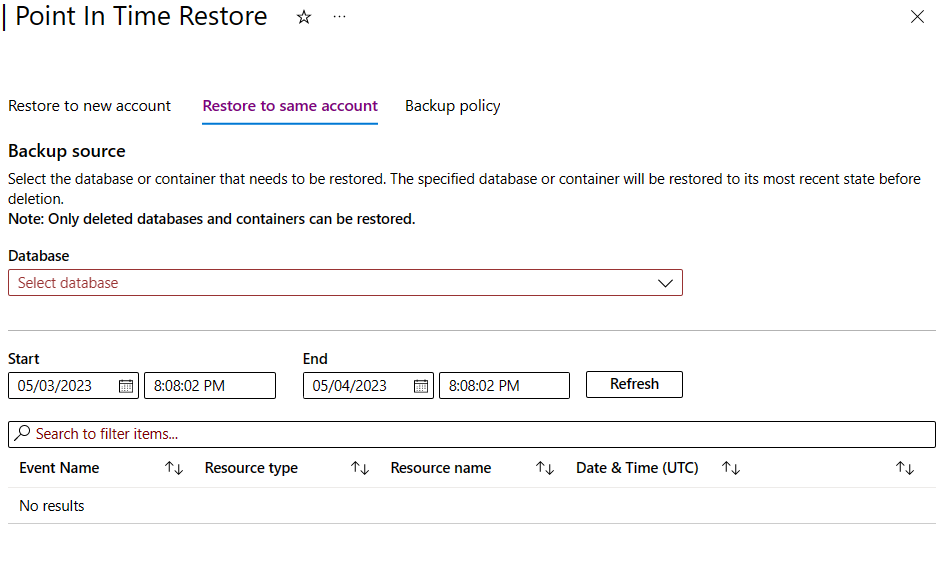Sort by Date & Time (UTC) arrows
The image size is (952, 586).
(730, 468)
